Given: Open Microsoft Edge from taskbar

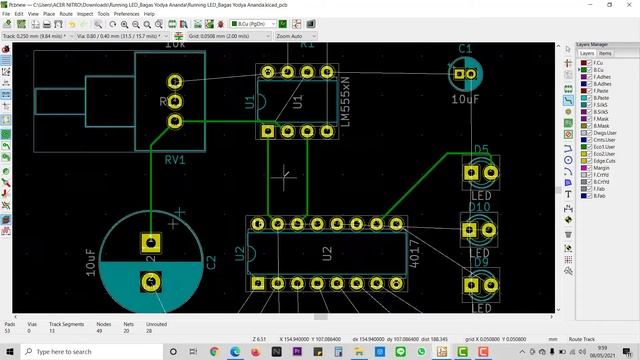Looking at the screenshot, I should [x=235, y=351].
